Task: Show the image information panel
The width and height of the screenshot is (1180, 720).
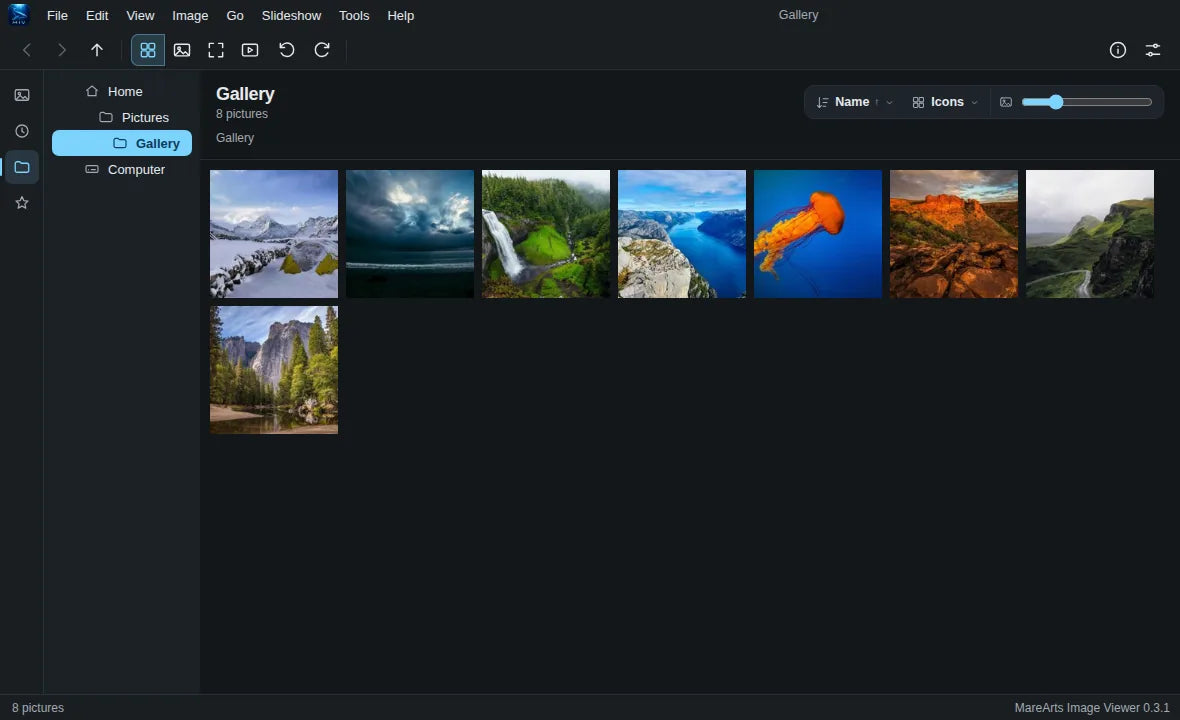Action: [1118, 50]
